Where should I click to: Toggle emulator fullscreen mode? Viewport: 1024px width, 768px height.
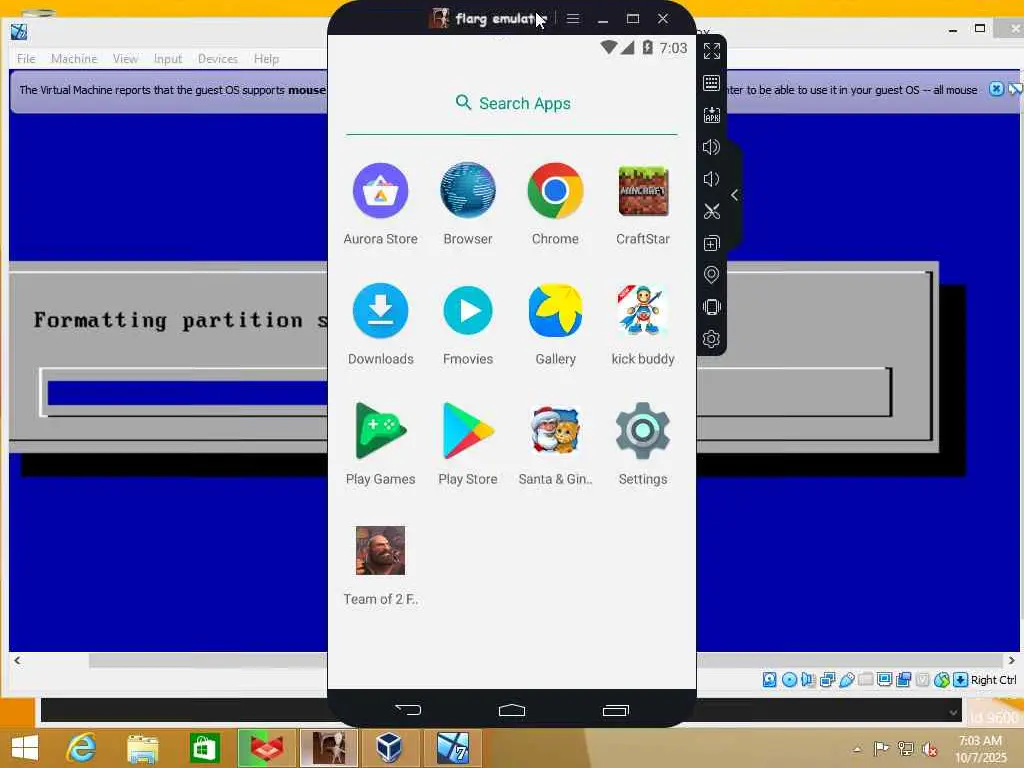pos(712,51)
